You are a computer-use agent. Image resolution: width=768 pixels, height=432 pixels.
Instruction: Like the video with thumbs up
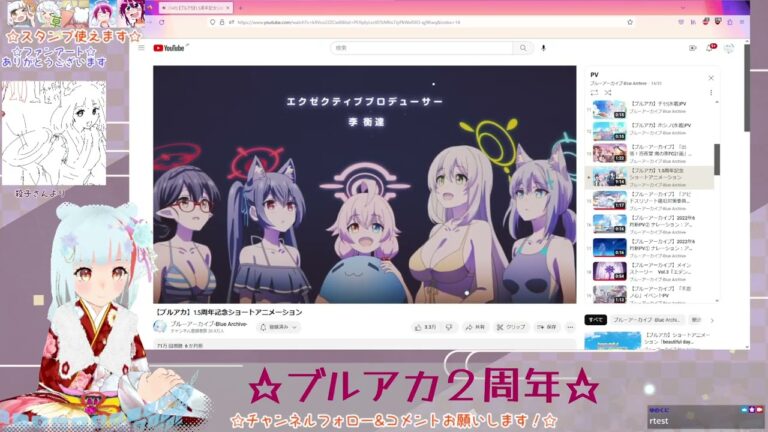click(x=425, y=327)
